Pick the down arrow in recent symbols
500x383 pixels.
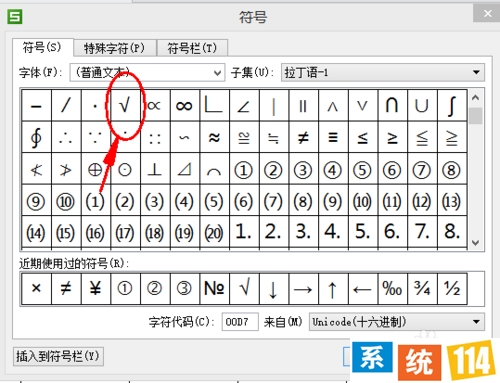pos(273,288)
